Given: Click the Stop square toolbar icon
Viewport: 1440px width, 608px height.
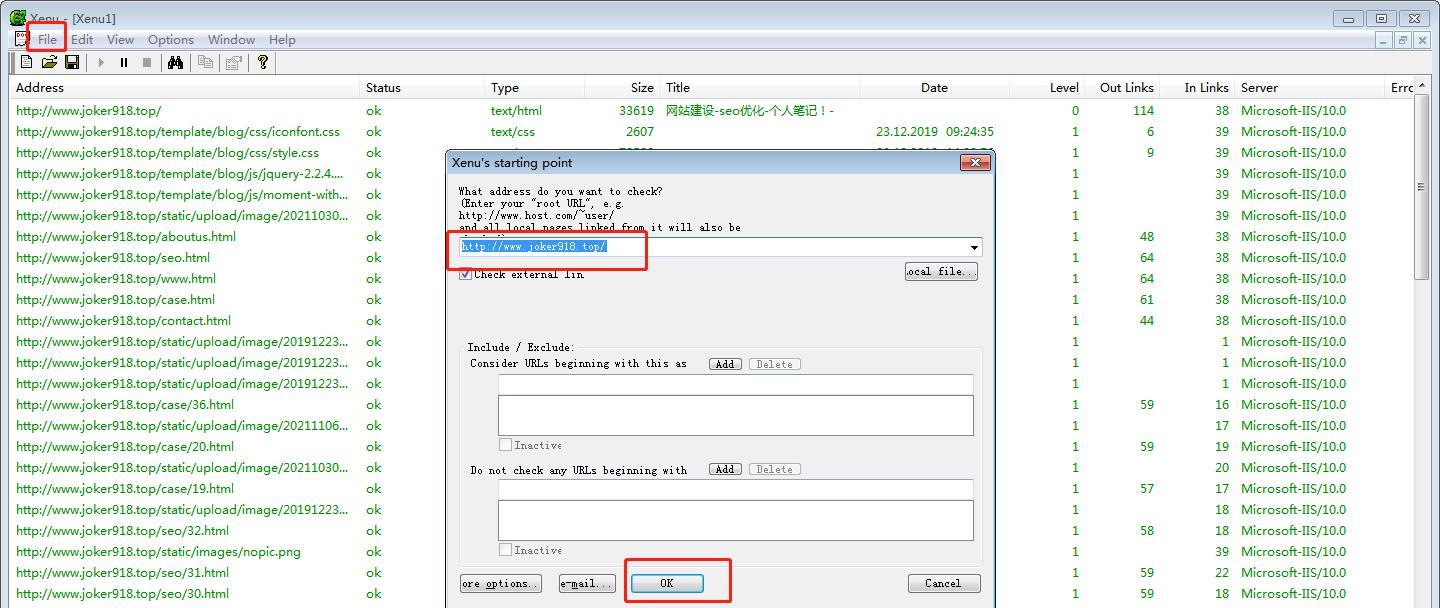Looking at the screenshot, I should (147, 62).
